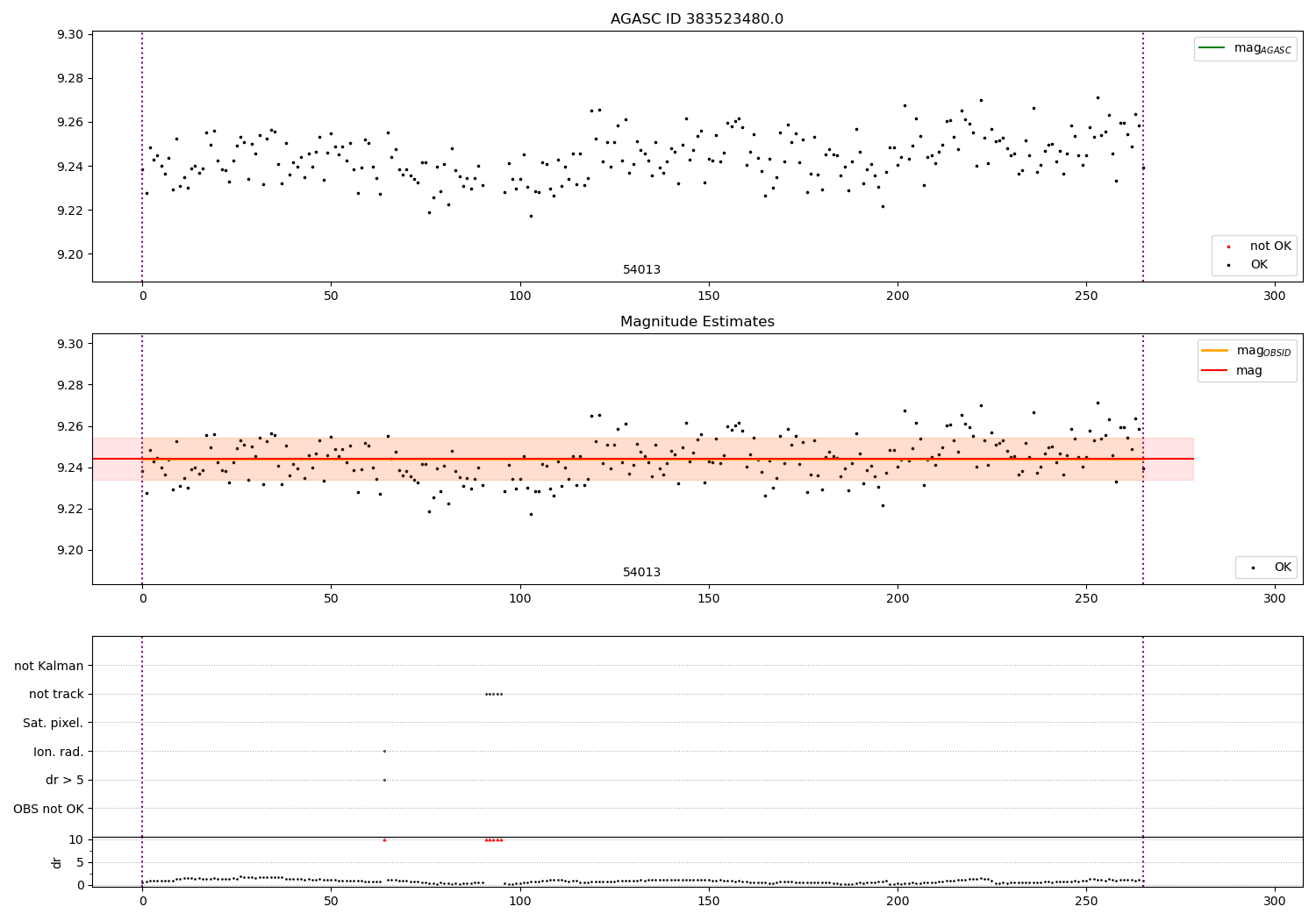Click y-tick '9.20' of Magnitude Estimates plot

[x=70, y=551]
